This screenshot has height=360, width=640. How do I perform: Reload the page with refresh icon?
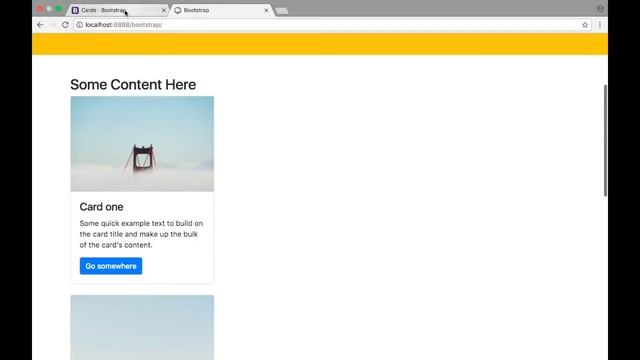pyautogui.click(x=65, y=25)
